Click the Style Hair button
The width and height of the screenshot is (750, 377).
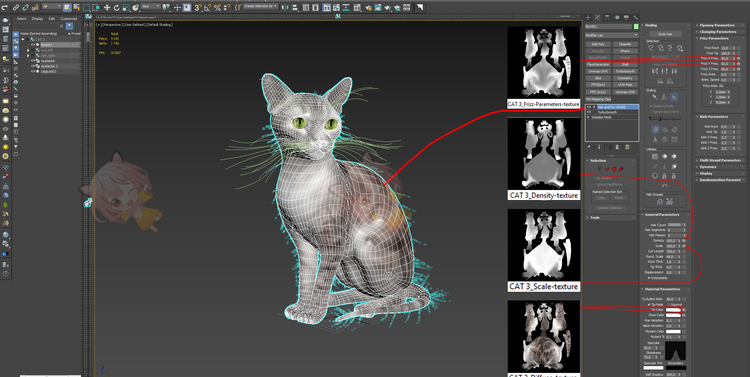(x=665, y=34)
